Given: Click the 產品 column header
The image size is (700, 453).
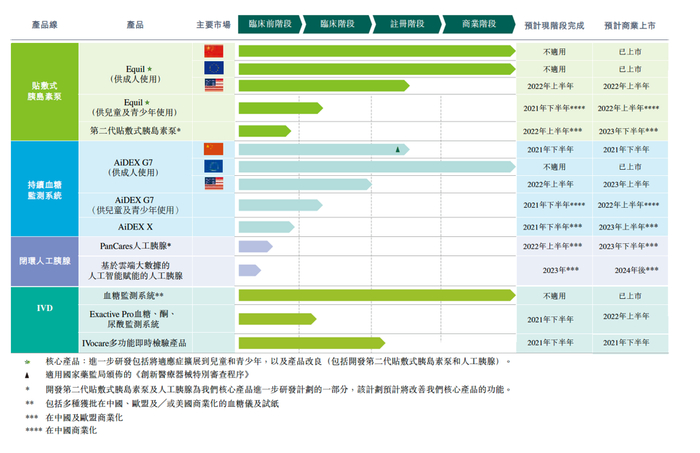Looking at the screenshot, I should coord(135,25).
